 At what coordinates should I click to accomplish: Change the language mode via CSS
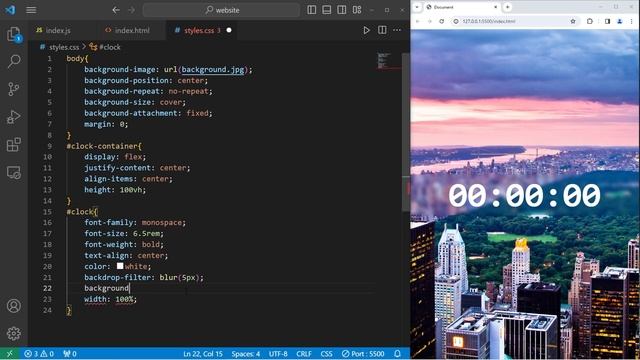tap(326, 353)
